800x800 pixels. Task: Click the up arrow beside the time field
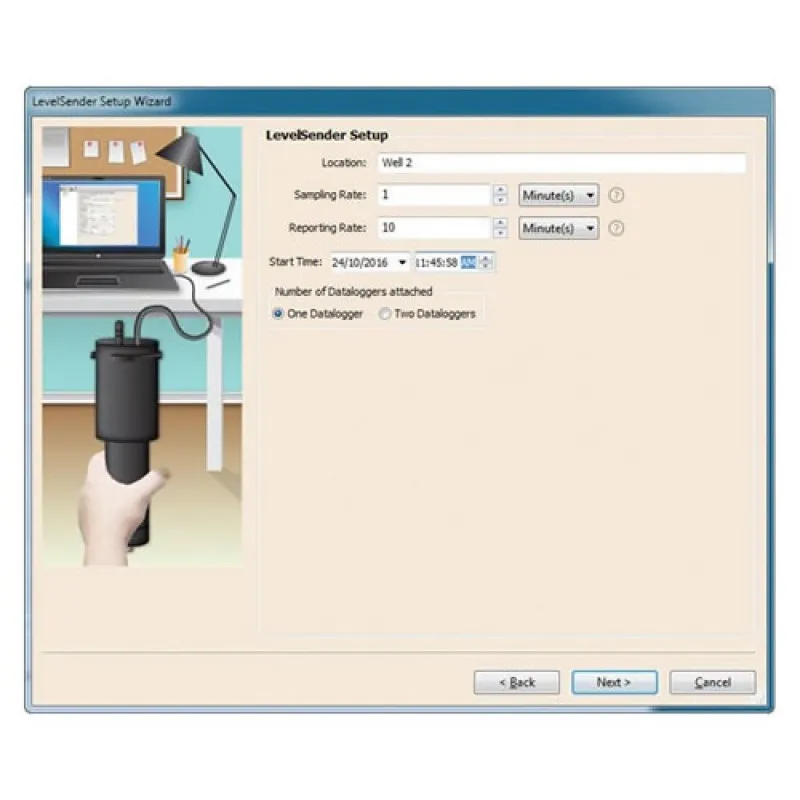[486, 259]
